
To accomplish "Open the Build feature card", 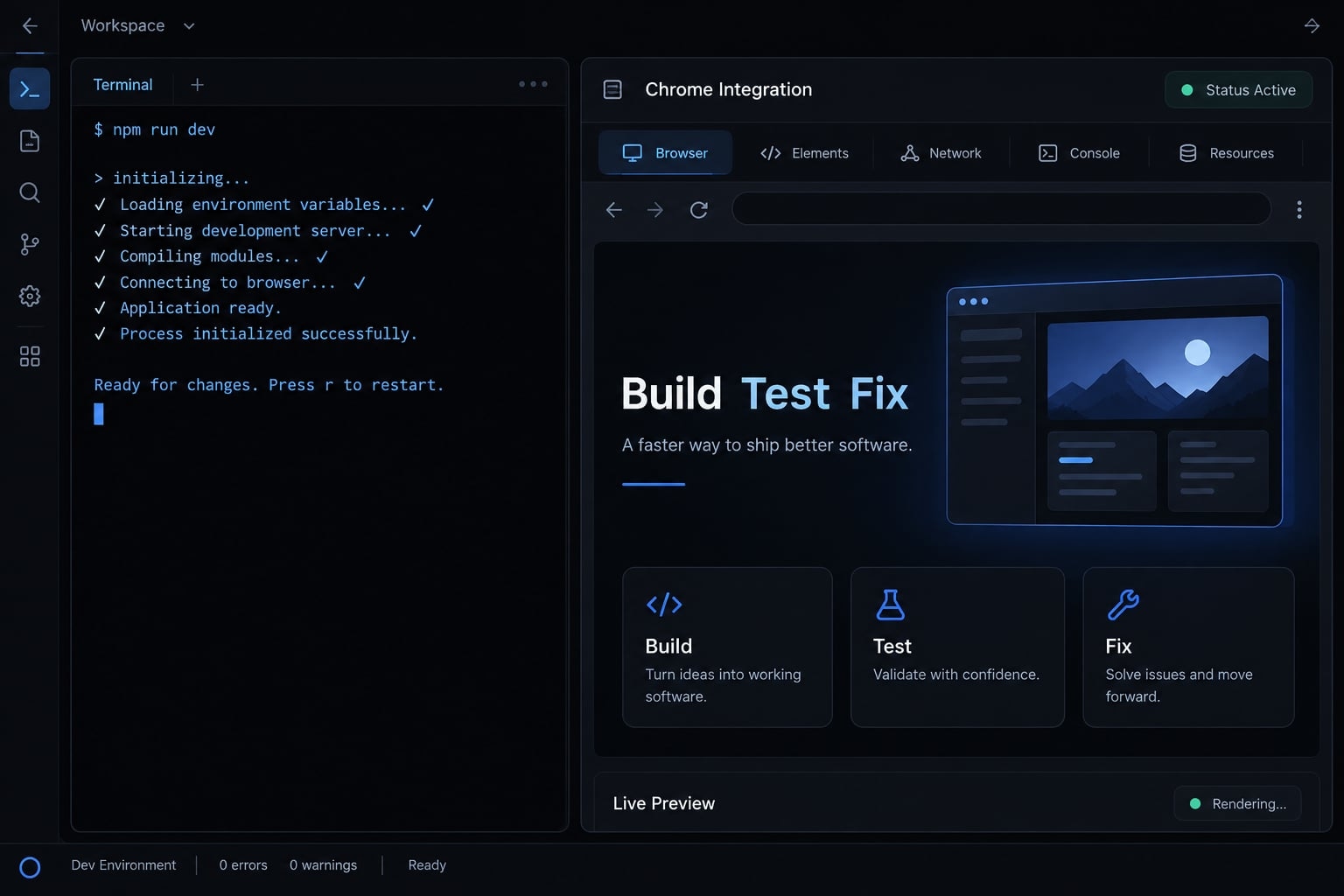I will [727, 647].
